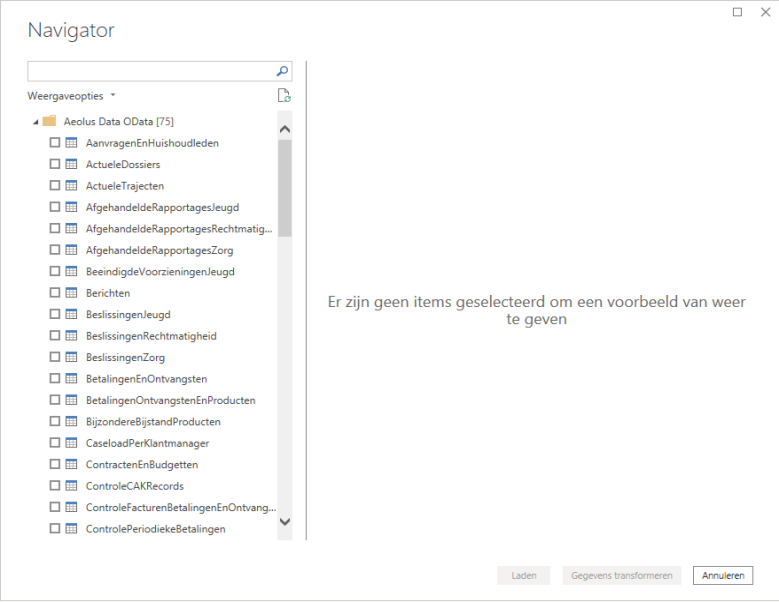The height and width of the screenshot is (602, 779).
Task: Click the refresh document icon
Action: (284, 95)
